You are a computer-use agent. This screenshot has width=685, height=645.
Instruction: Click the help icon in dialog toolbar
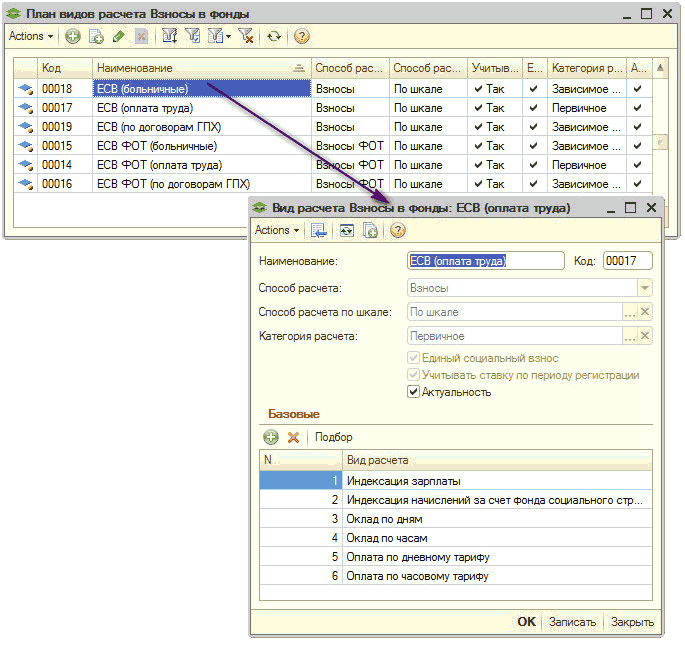click(397, 231)
